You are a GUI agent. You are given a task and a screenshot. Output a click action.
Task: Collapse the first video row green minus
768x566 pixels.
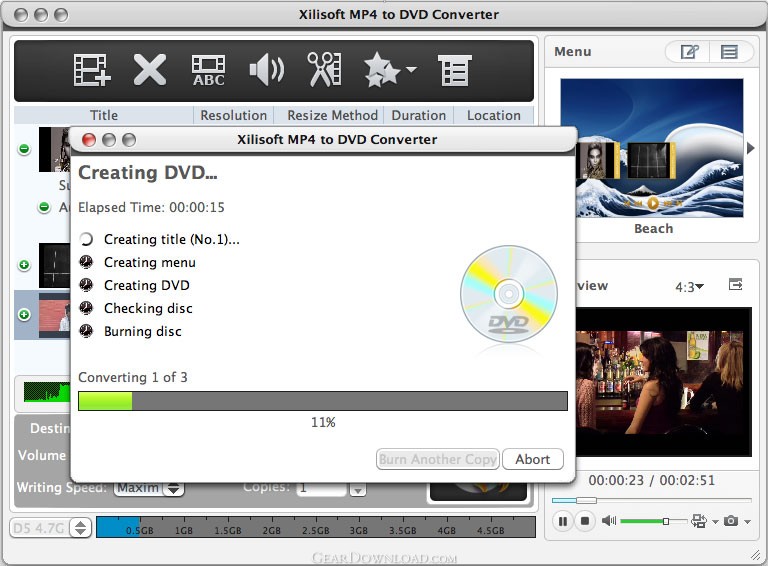pos(24,148)
